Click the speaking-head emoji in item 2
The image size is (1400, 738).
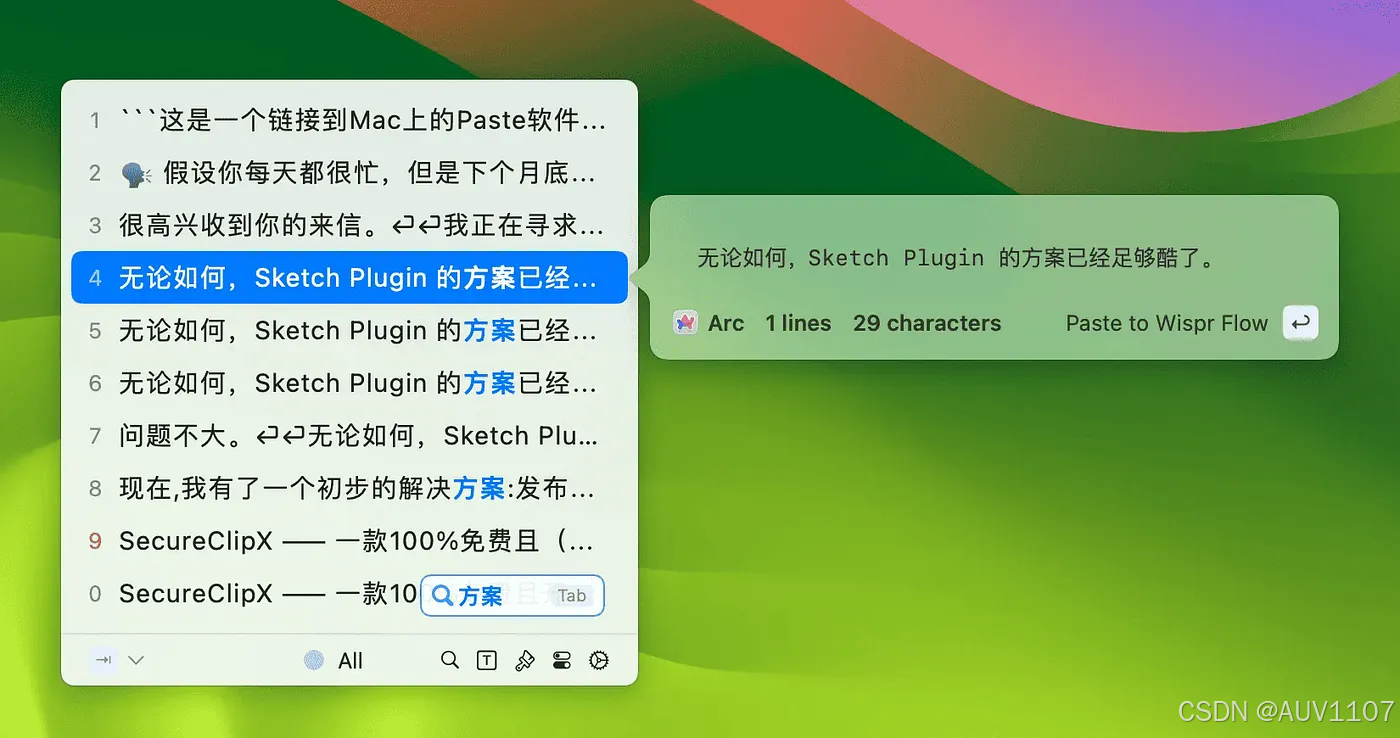136,174
